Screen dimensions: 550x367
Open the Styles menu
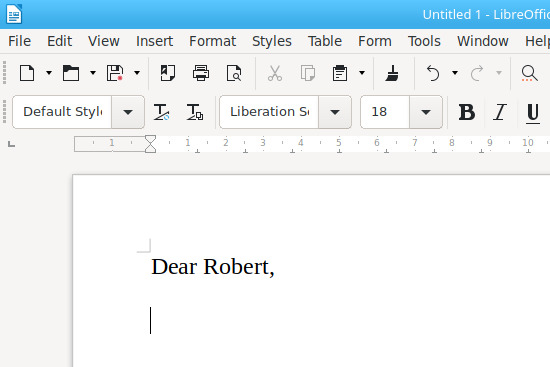(x=272, y=41)
